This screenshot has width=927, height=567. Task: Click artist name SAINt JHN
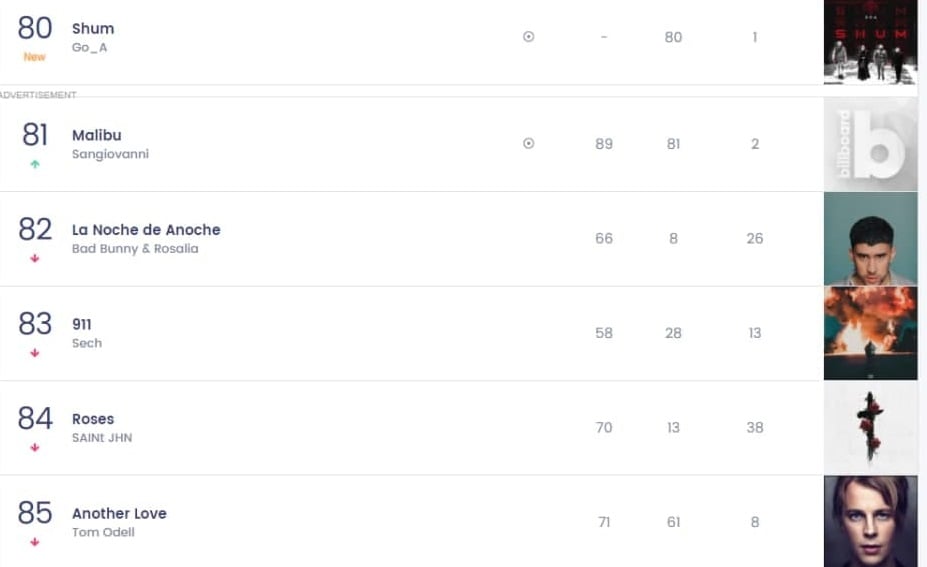102,438
